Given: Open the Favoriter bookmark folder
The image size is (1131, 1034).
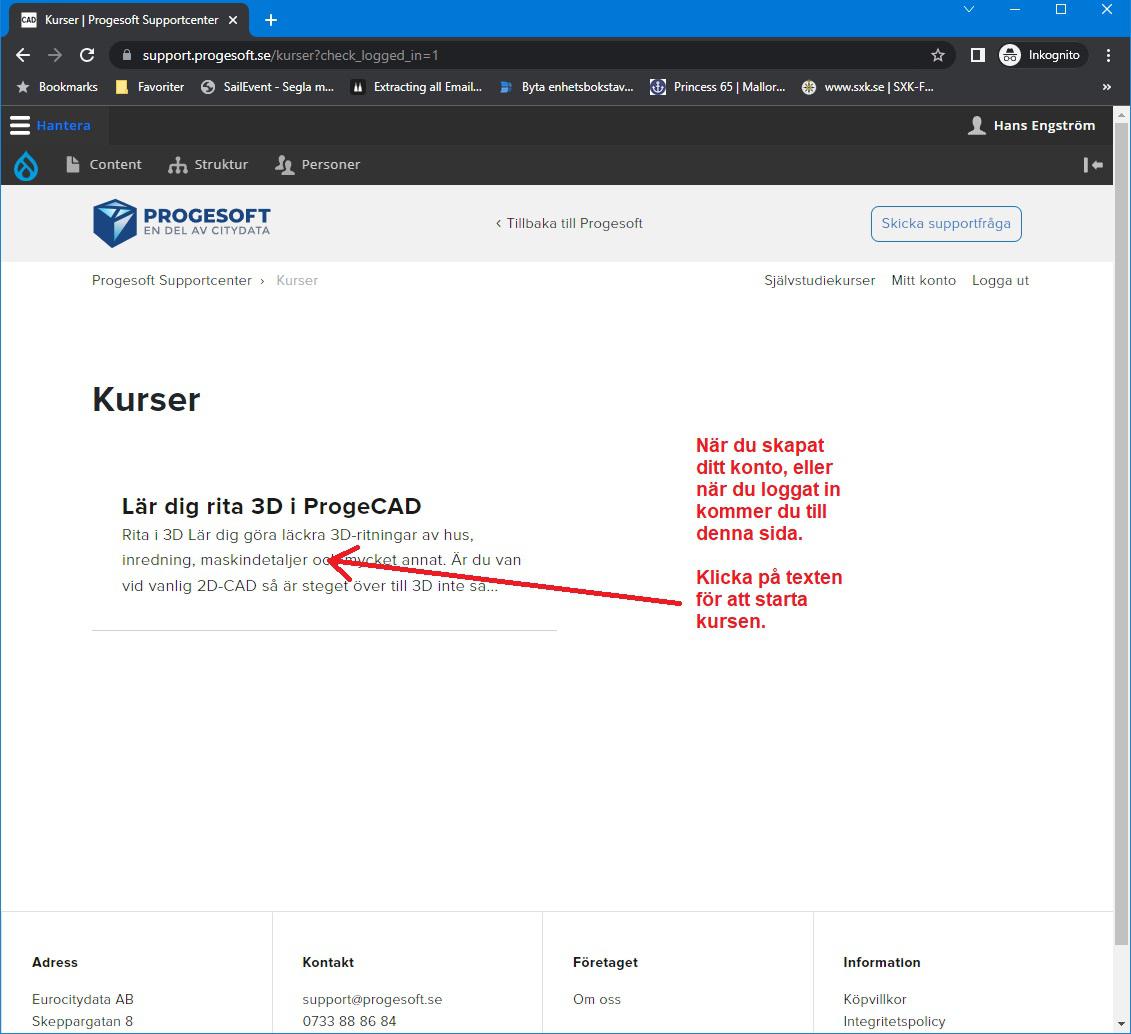Looking at the screenshot, I should click(x=150, y=87).
